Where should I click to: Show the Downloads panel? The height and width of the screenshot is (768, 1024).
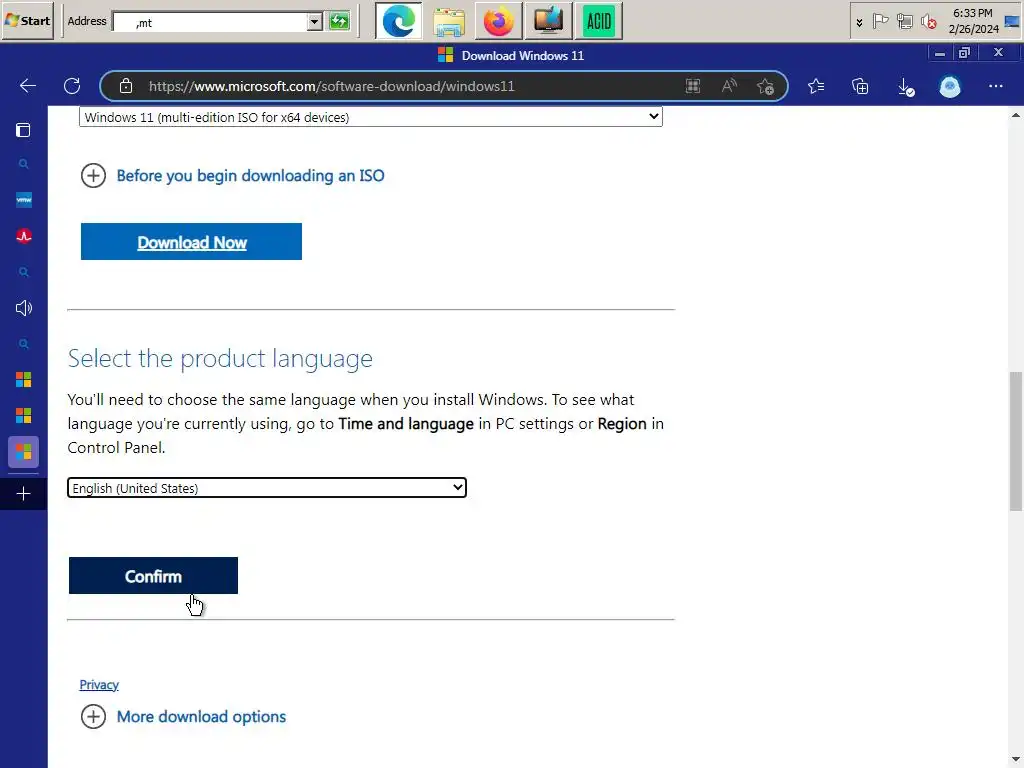[x=906, y=86]
